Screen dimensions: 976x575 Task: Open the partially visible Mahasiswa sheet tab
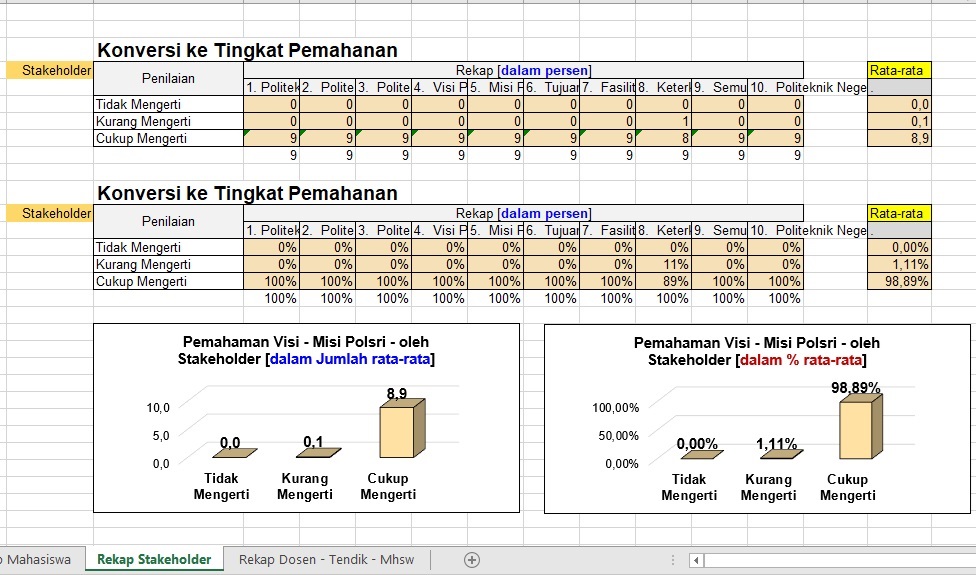[x=37, y=560]
